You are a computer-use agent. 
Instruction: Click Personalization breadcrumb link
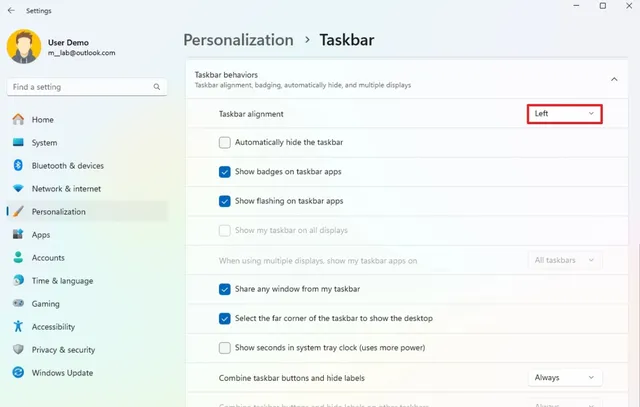(238, 40)
